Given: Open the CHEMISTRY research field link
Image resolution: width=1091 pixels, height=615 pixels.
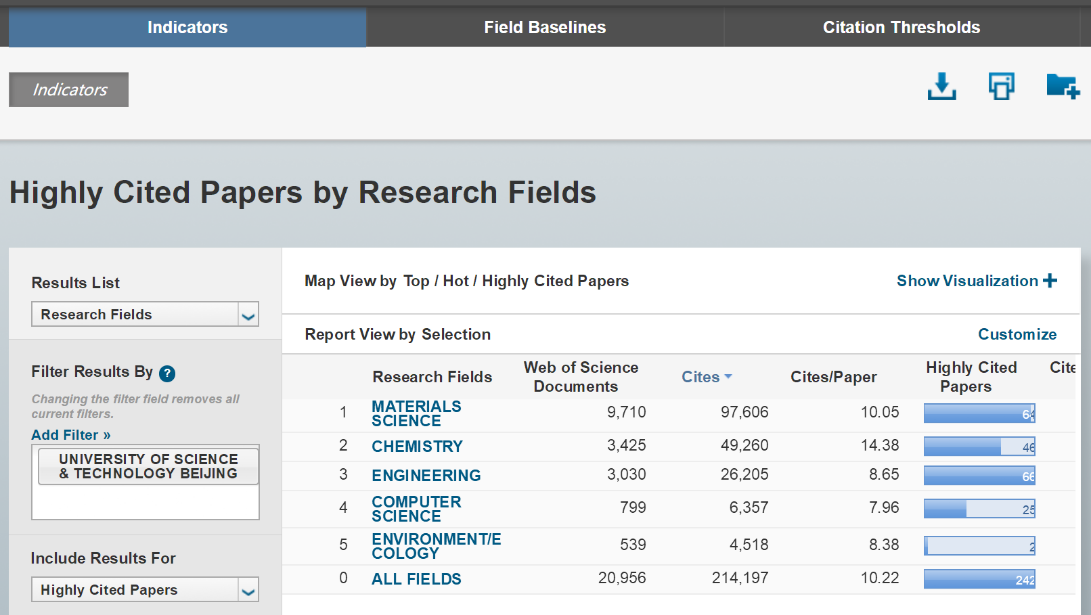Looking at the screenshot, I should 417,446.
